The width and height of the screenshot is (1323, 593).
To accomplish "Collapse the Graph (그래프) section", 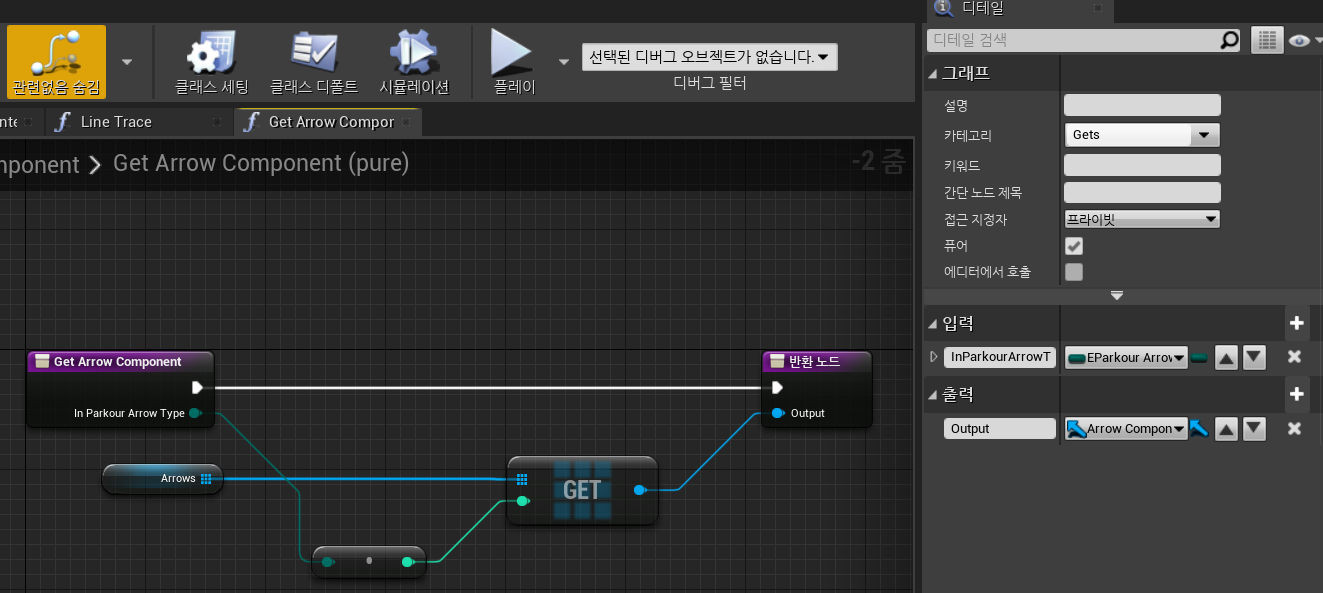I will (934, 73).
